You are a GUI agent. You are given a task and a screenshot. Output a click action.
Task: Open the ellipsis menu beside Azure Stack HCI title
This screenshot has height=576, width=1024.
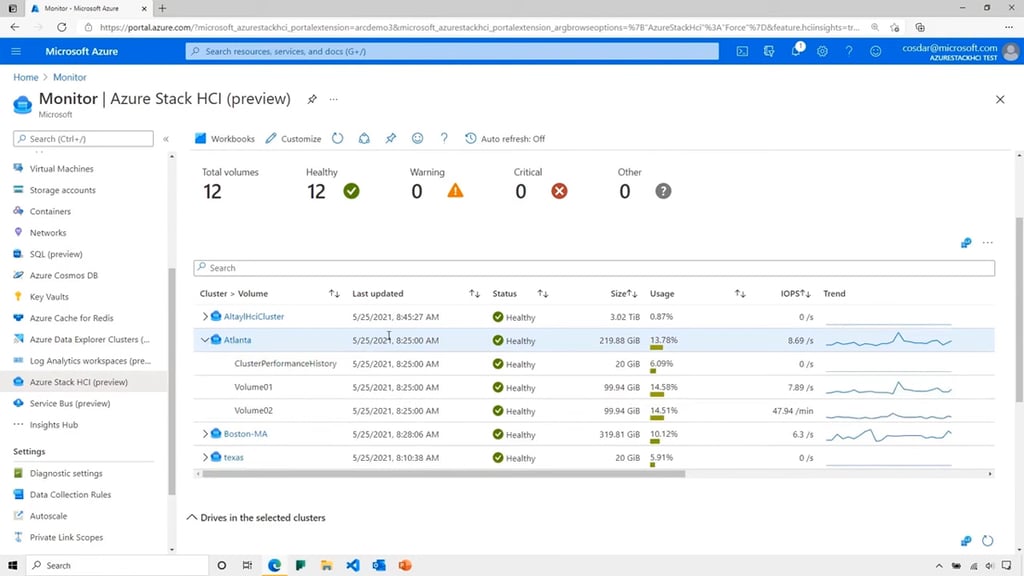[333, 99]
